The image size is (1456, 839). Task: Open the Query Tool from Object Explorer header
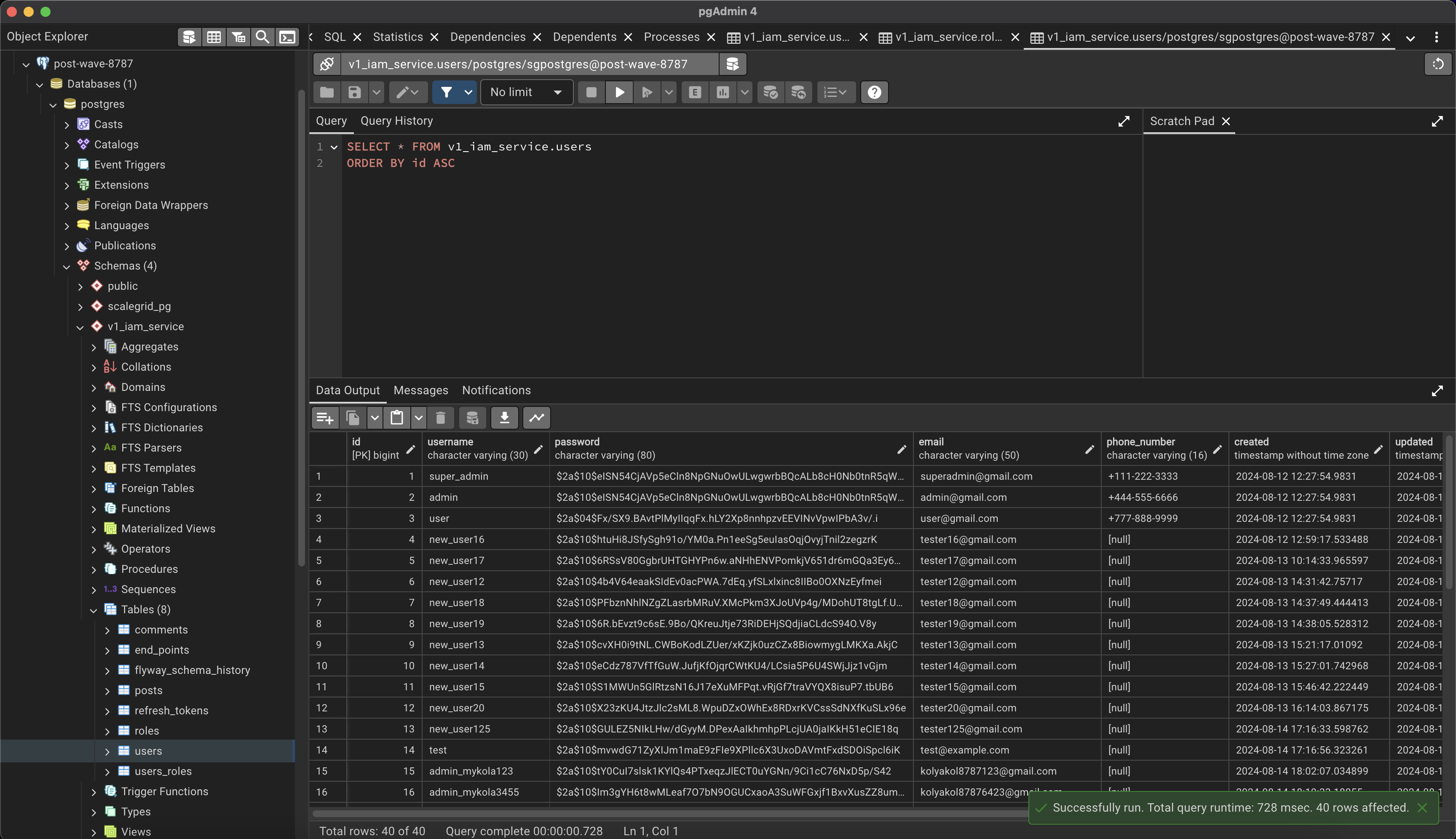click(189, 37)
